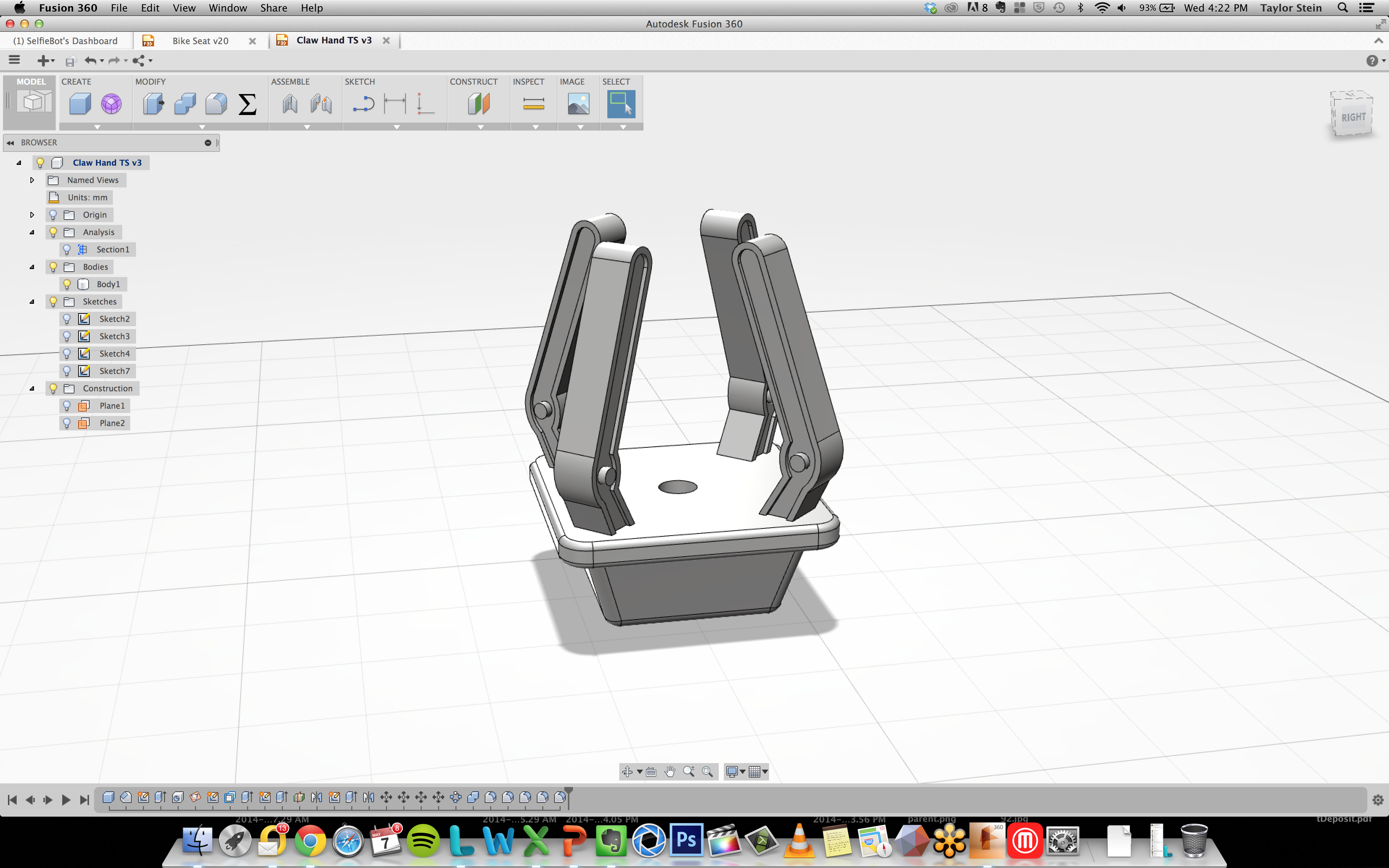The image size is (1389, 868).
Task: Expand the Origin tree node
Action: click(32, 215)
